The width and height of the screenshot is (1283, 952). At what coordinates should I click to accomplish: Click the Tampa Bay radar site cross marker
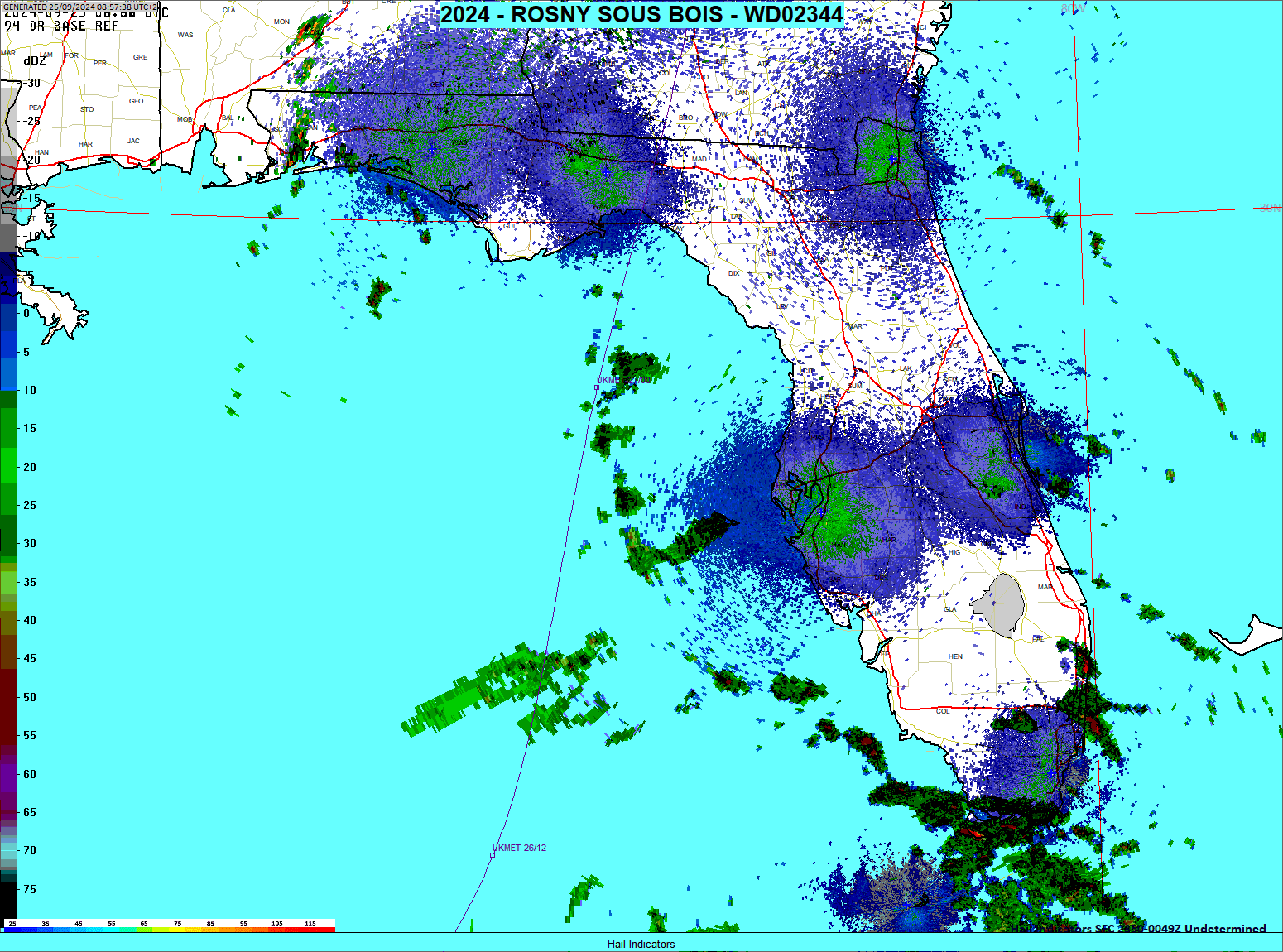click(821, 512)
